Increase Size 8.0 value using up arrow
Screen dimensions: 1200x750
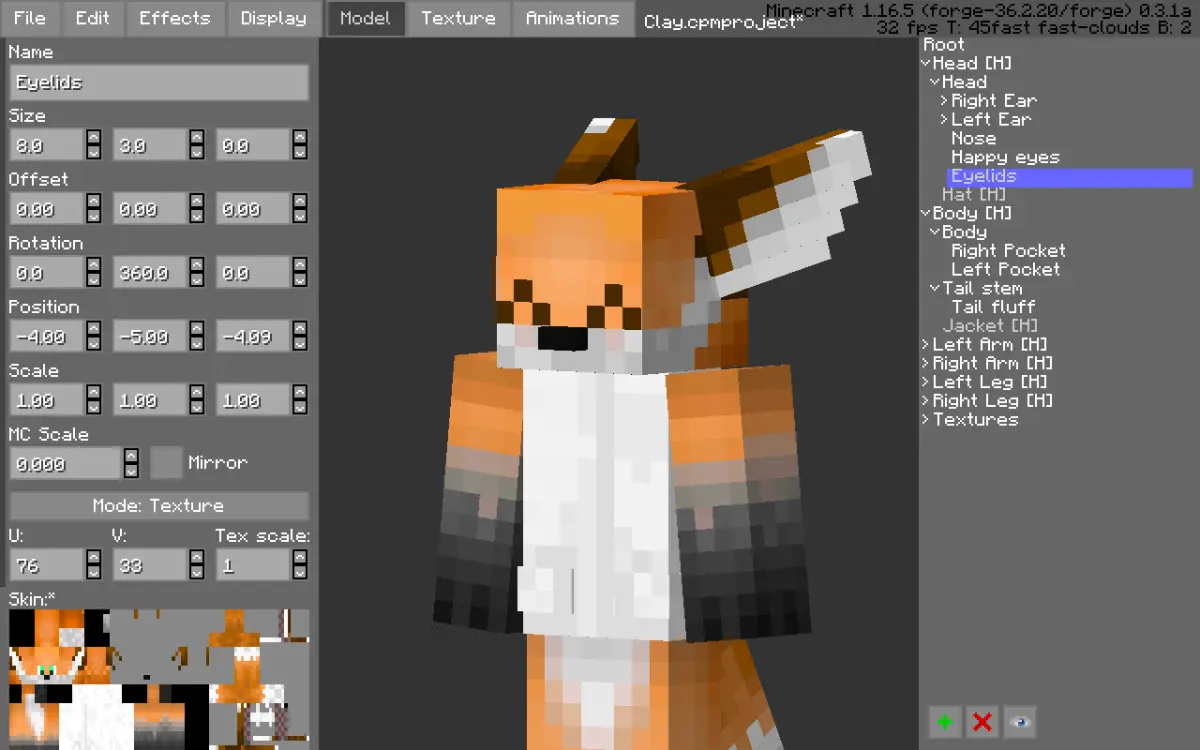coord(93,138)
